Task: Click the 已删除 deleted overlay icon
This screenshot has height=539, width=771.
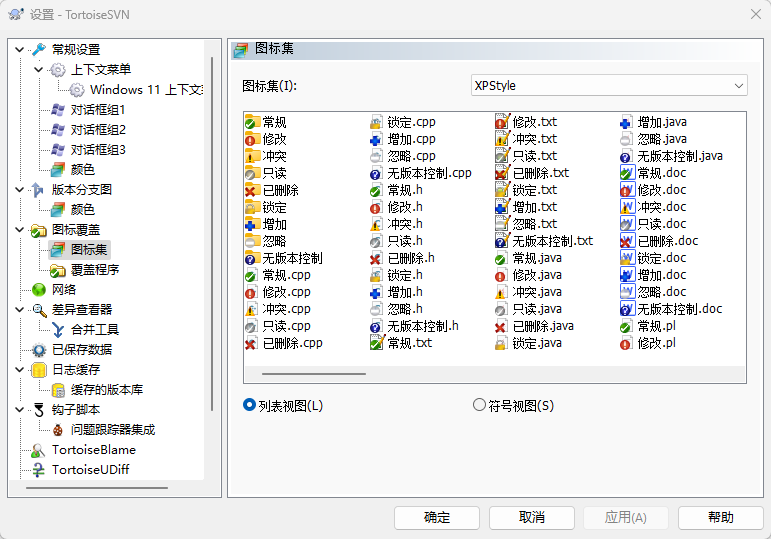Action: coord(251,190)
